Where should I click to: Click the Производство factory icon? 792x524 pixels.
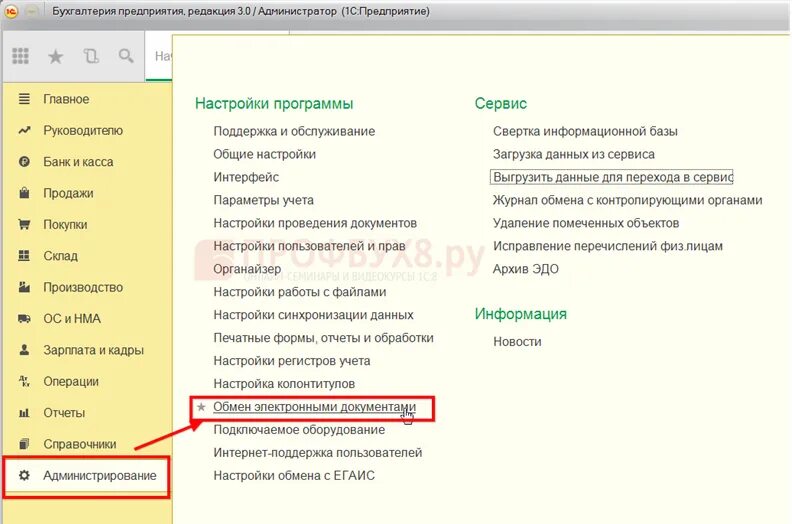(24, 287)
